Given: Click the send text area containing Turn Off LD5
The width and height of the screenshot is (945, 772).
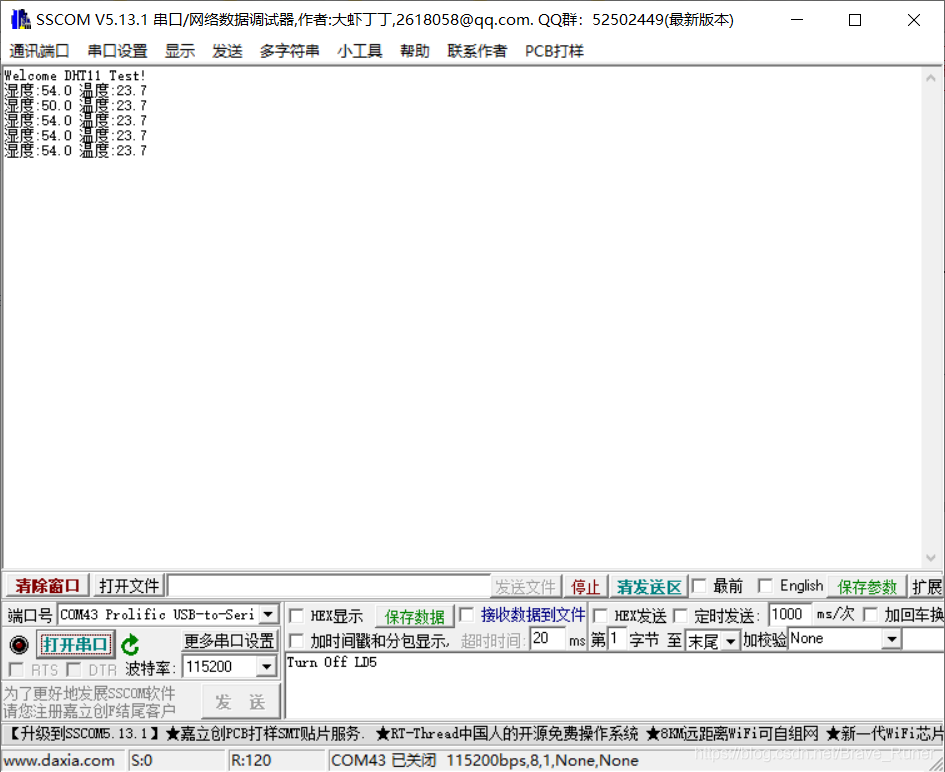Looking at the screenshot, I should point(615,685).
